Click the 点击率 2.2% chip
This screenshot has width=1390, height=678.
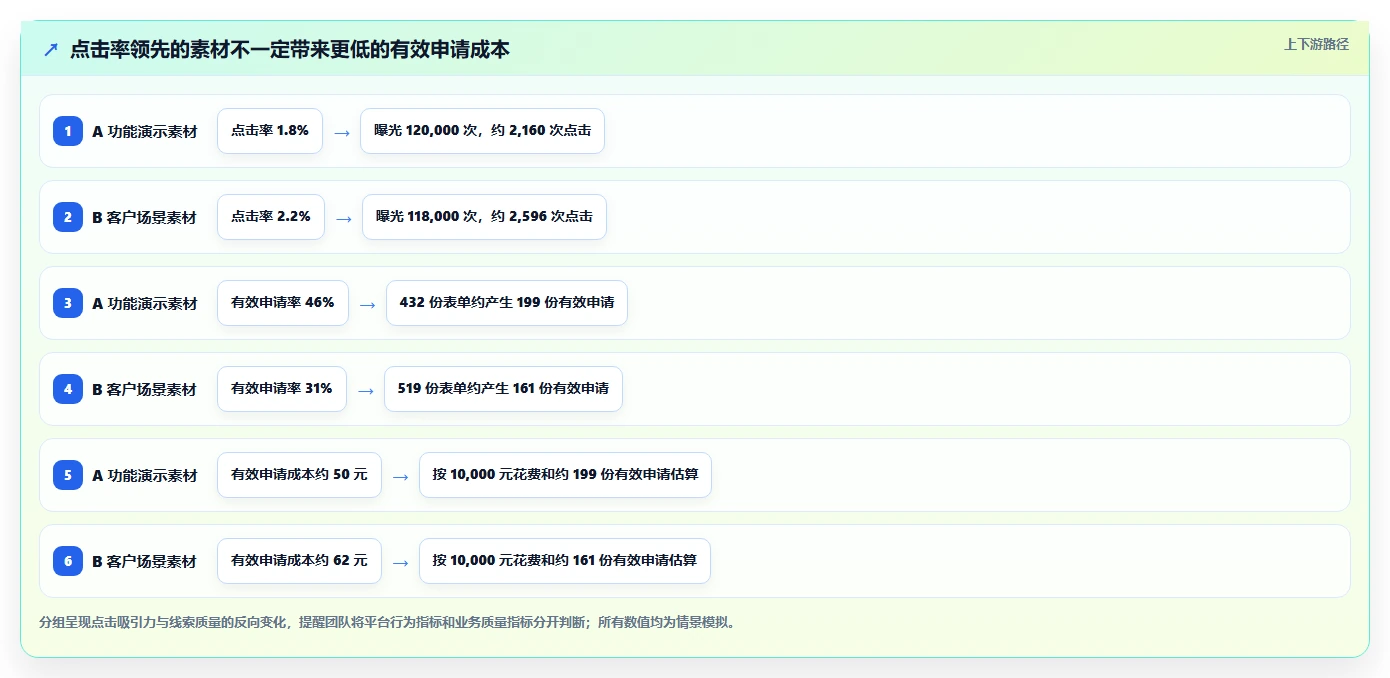coord(271,217)
